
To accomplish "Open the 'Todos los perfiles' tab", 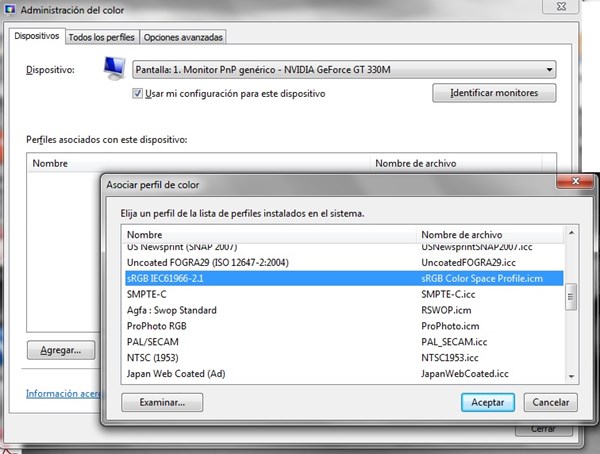I will coord(101,37).
